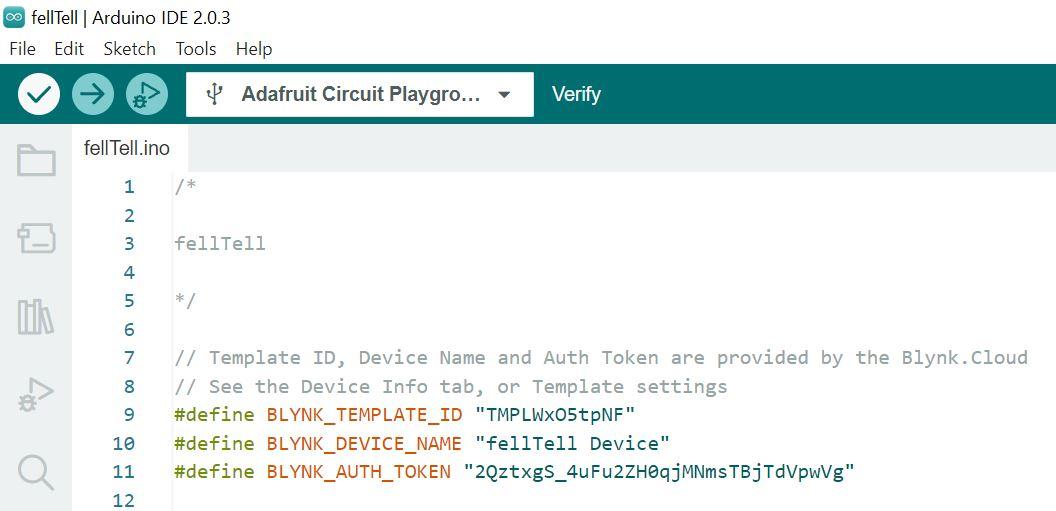
Task: Open the Debug sidebar panel icon
Action: click(36, 395)
